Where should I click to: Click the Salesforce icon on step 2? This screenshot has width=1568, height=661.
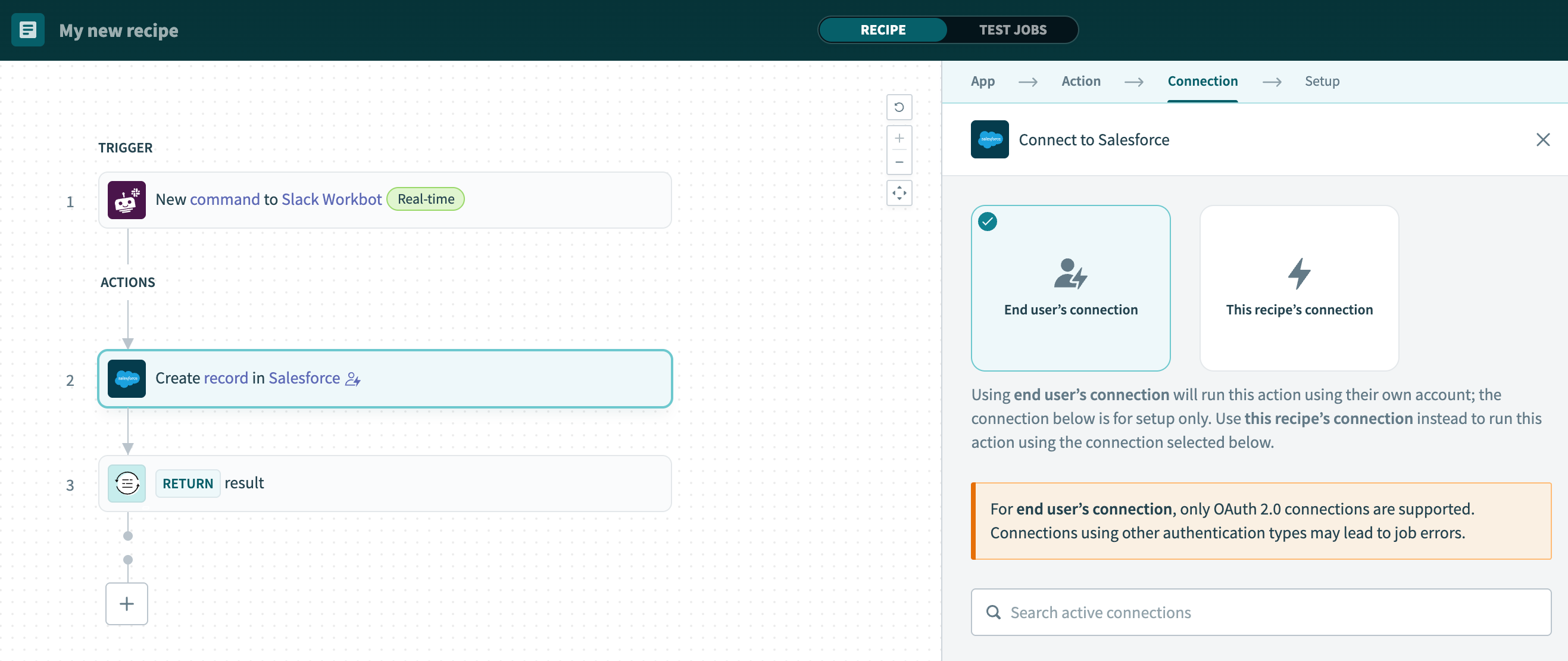click(x=127, y=378)
